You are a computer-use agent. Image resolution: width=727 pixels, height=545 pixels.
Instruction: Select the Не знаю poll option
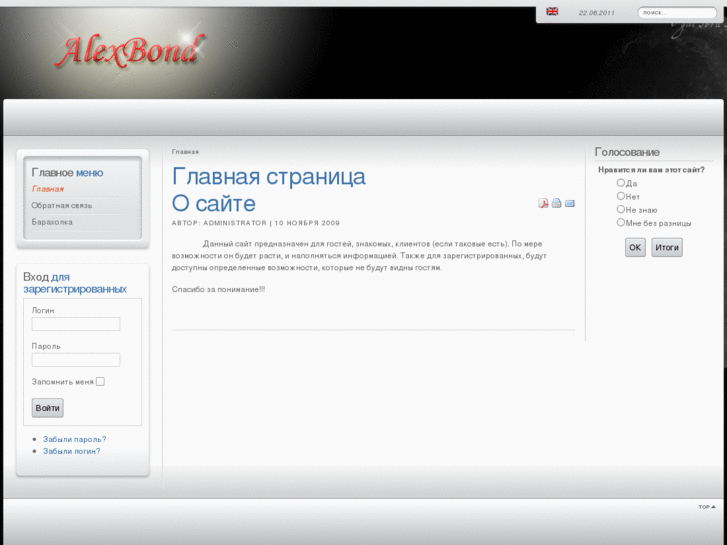[620, 209]
